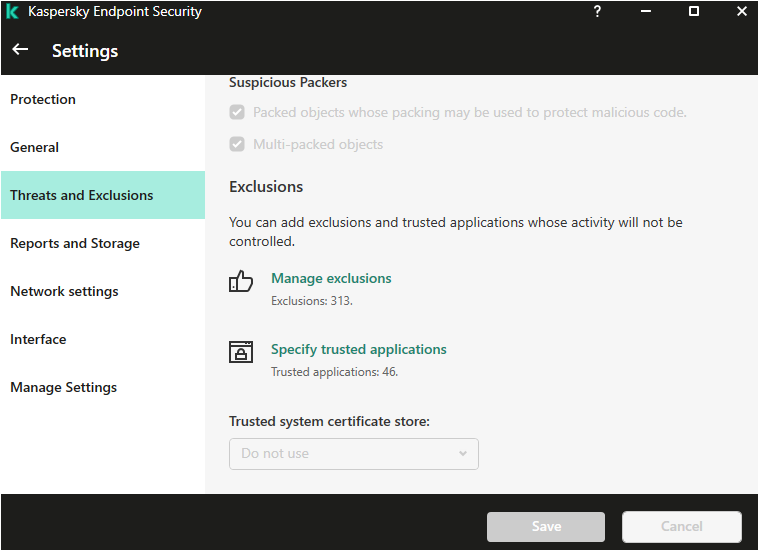Click the locked window icon for trusted applications
Image resolution: width=759 pixels, height=551 pixels.
pyautogui.click(x=241, y=352)
